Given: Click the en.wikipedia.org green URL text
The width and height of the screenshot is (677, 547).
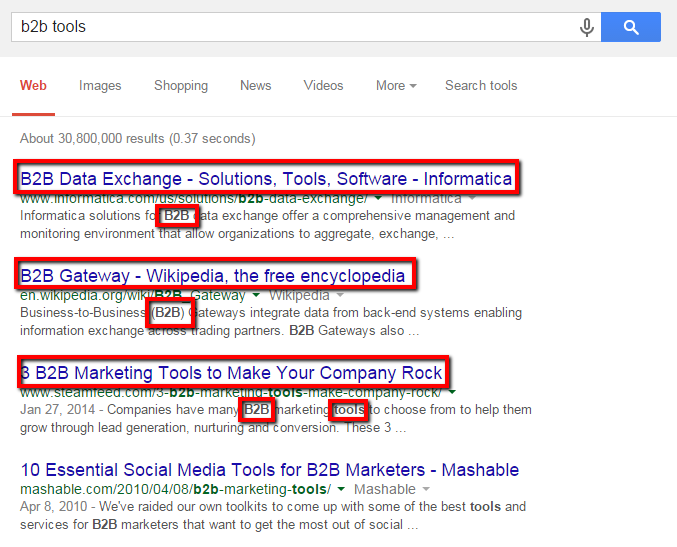Looking at the screenshot, I should (x=133, y=295).
